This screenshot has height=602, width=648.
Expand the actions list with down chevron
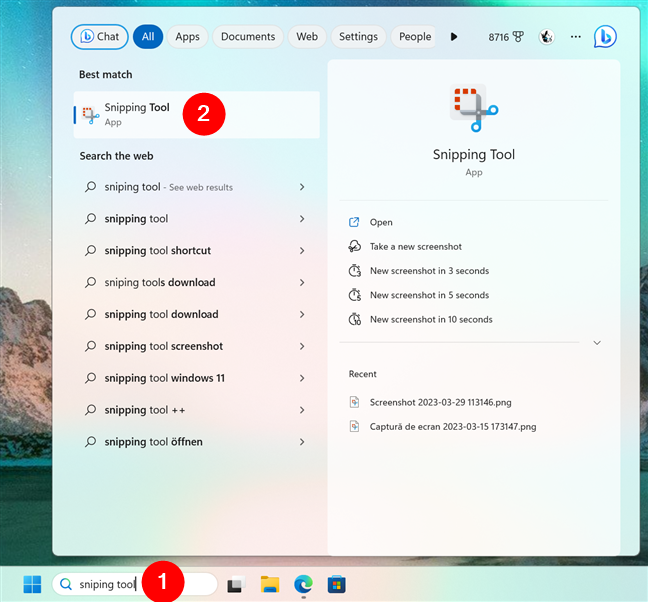click(x=597, y=343)
